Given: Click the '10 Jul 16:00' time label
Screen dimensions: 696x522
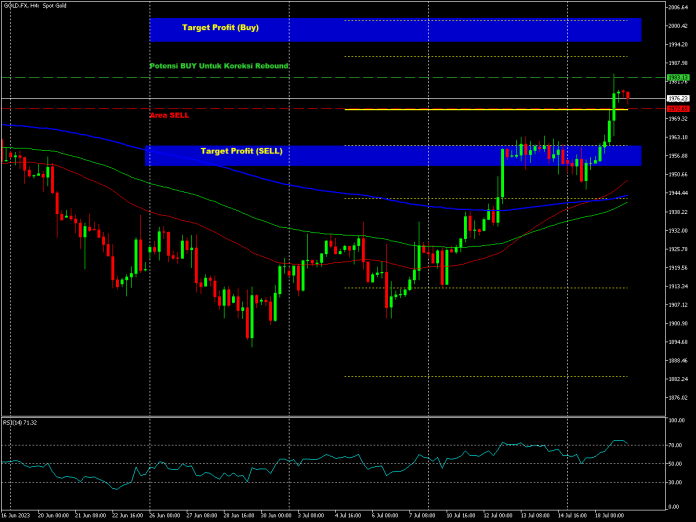Looking at the screenshot, I should (461, 515).
